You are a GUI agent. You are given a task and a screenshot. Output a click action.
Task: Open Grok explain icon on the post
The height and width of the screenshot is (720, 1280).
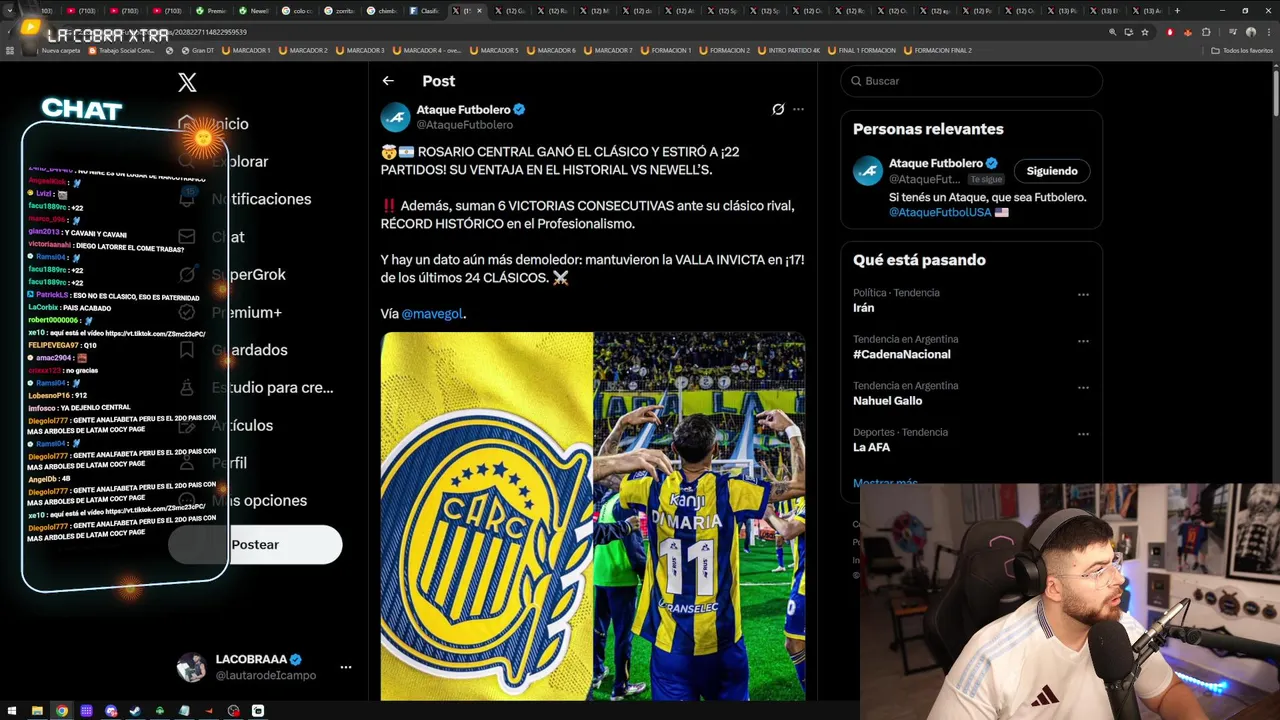(778, 109)
